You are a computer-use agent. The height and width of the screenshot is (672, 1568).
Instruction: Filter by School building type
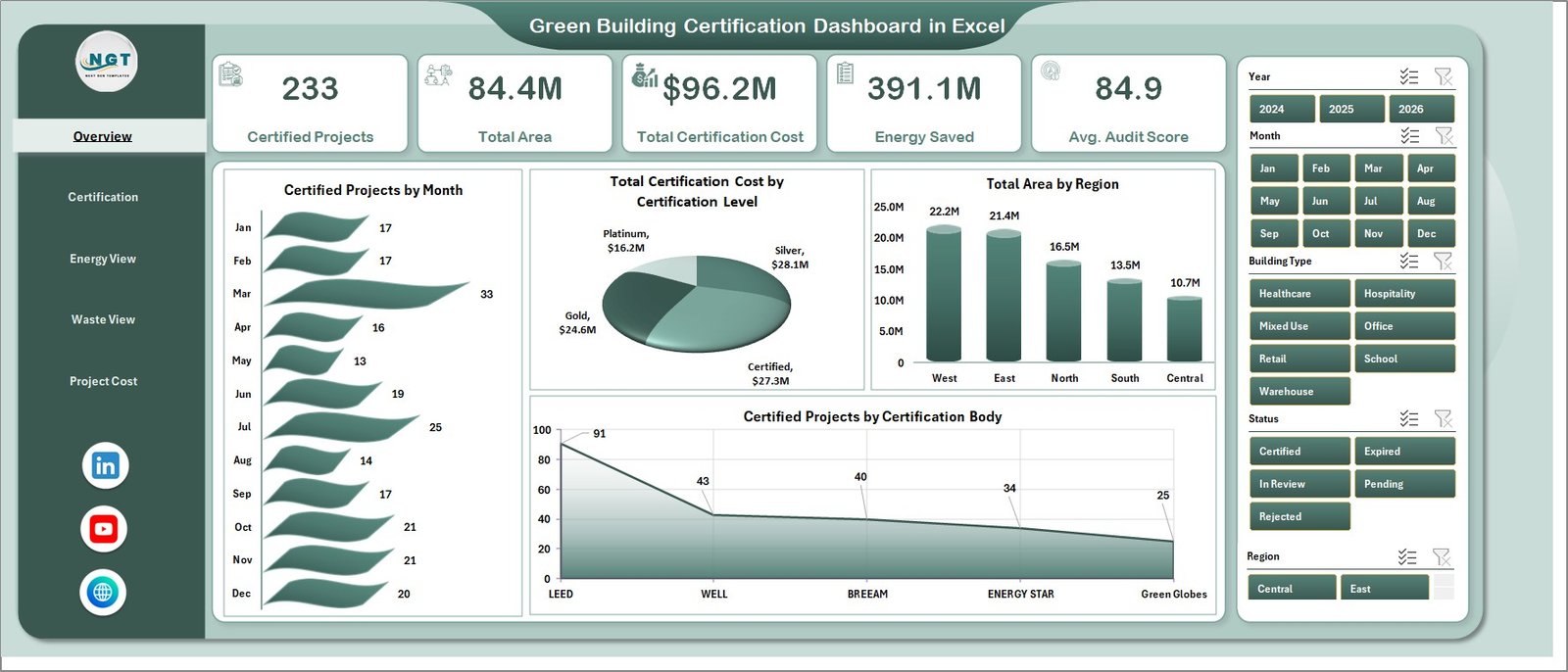tap(1404, 359)
